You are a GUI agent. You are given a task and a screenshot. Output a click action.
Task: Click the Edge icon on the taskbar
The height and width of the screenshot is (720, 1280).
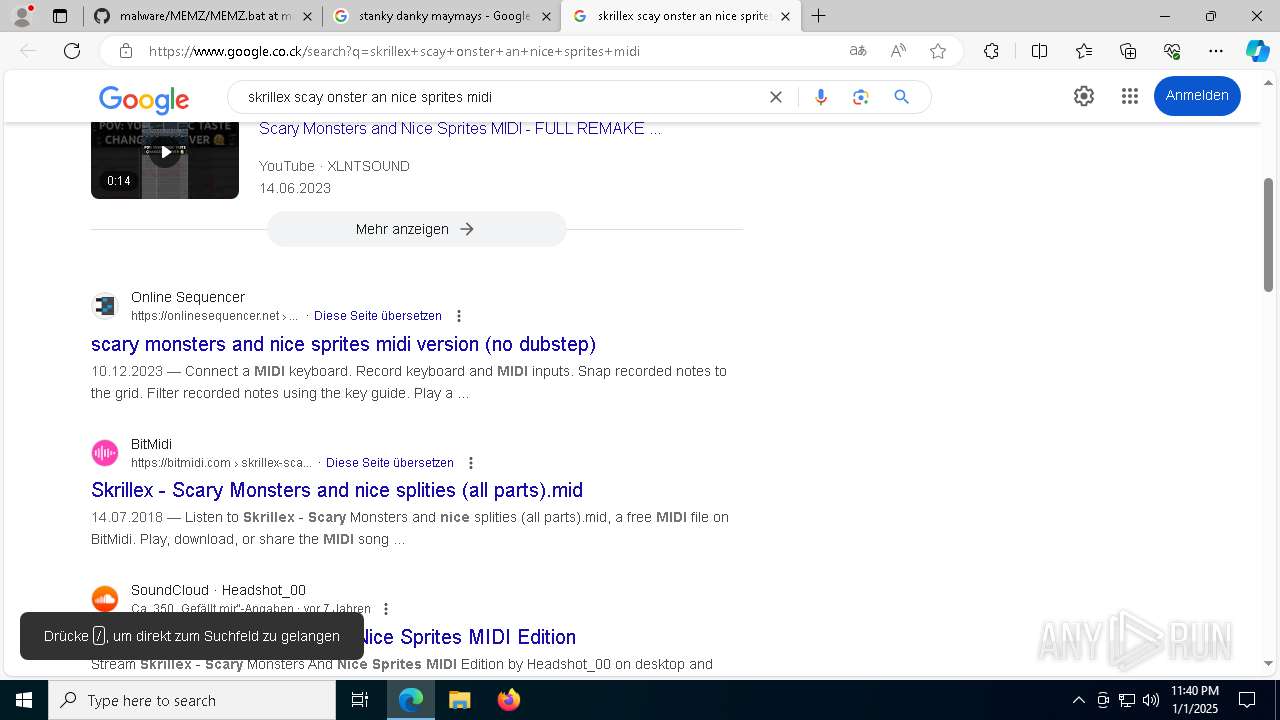pos(411,700)
